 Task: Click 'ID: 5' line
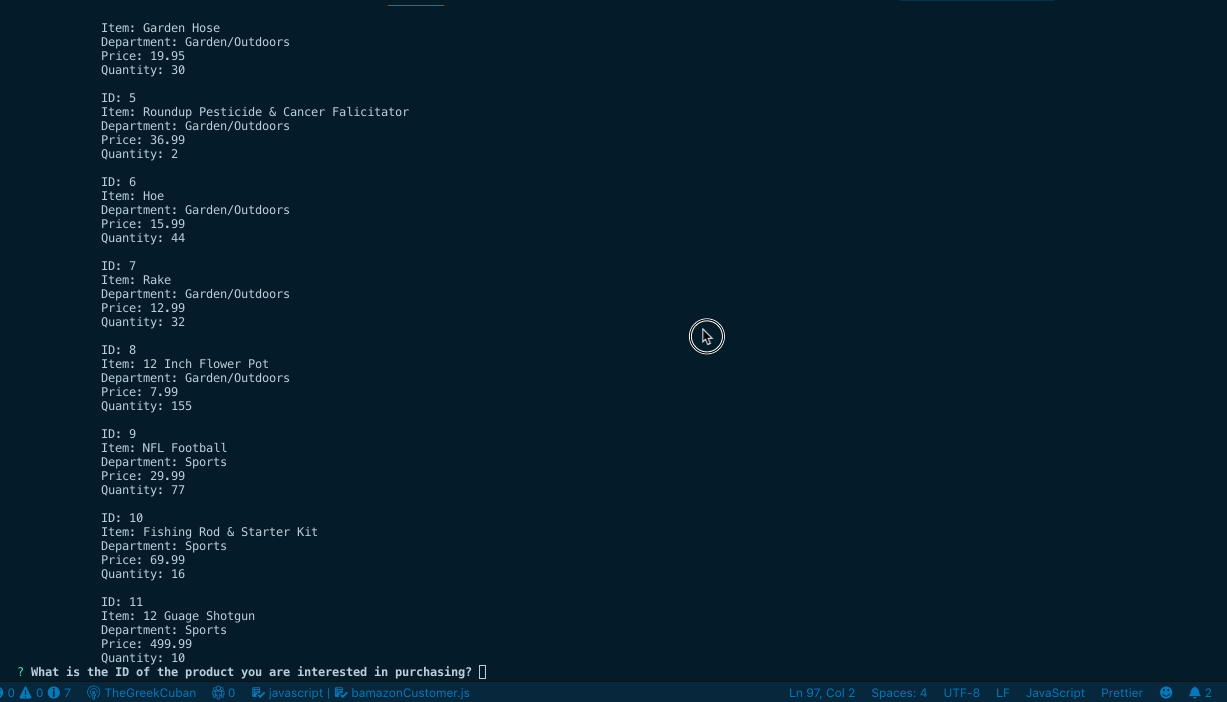tap(118, 98)
